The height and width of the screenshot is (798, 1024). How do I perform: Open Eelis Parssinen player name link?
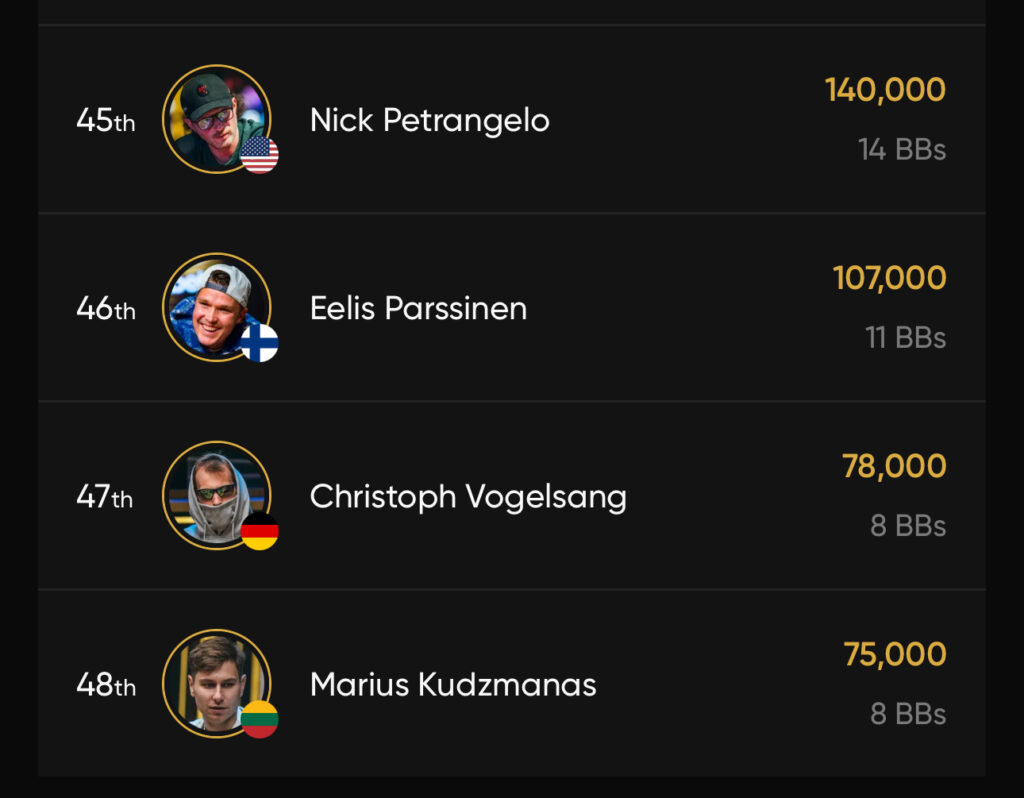pos(418,308)
